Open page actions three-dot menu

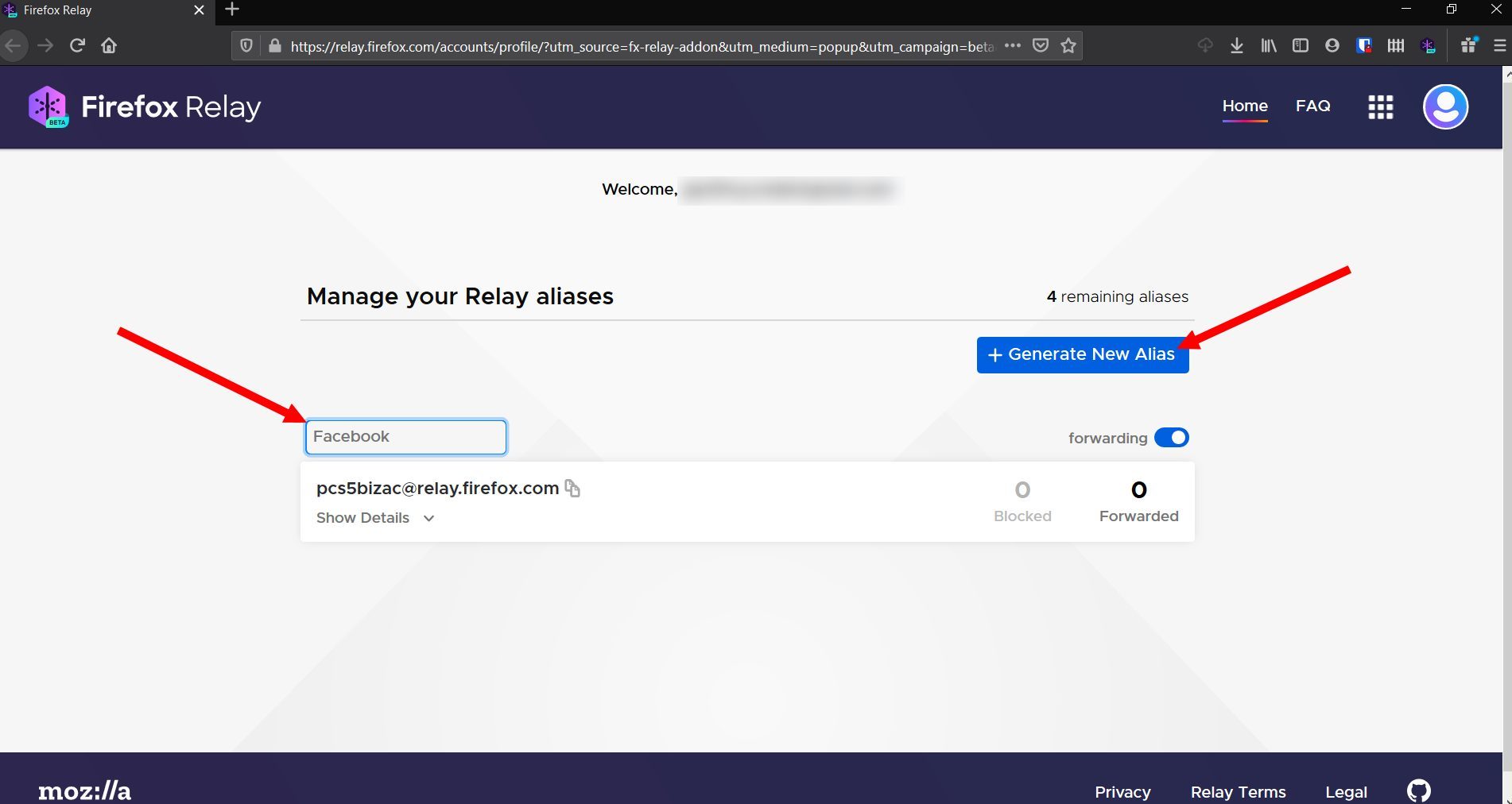tap(1012, 45)
